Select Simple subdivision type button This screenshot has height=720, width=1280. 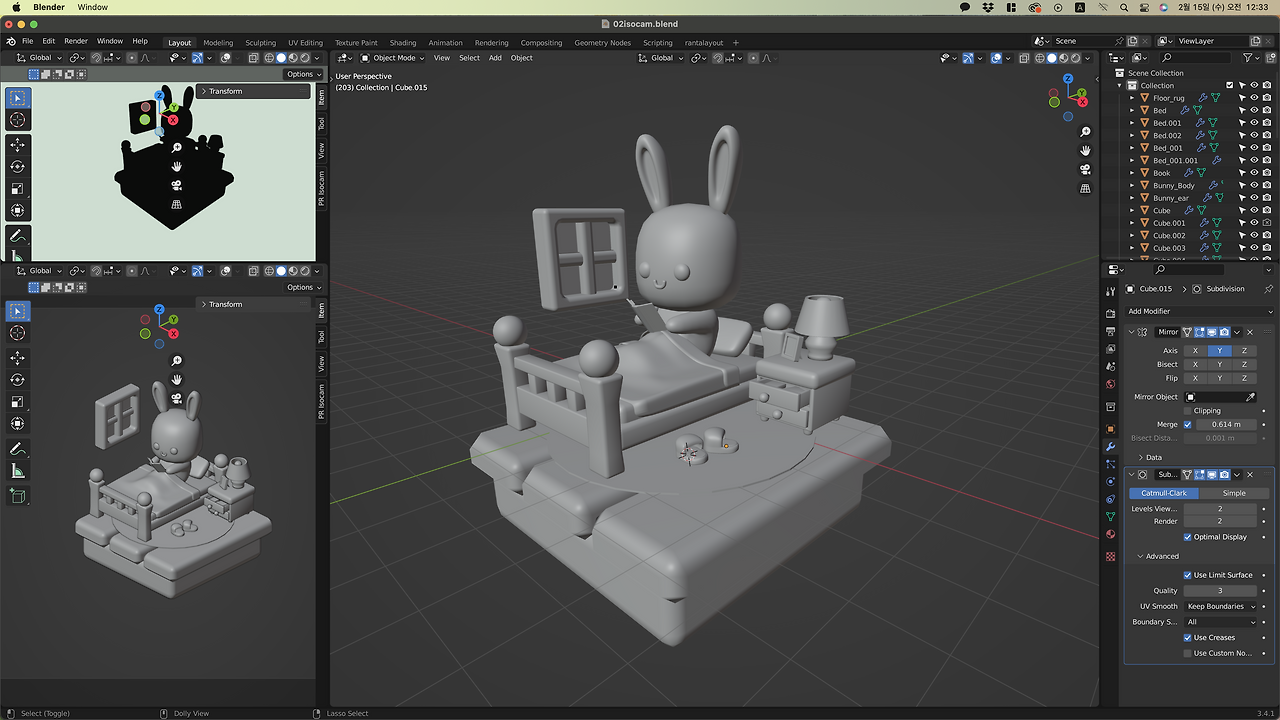click(x=1234, y=493)
